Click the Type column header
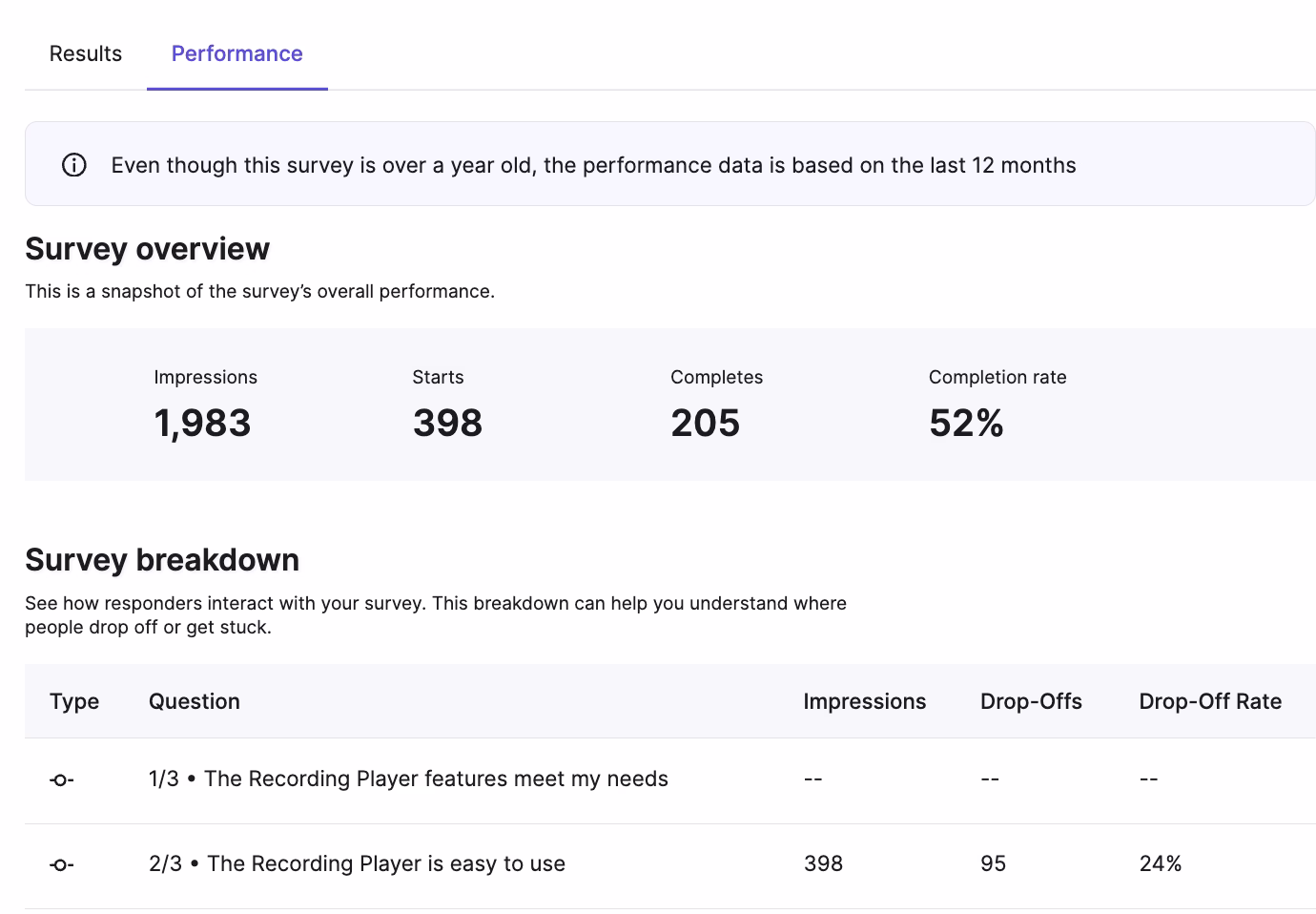The width and height of the screenshot is (1316, 914). tap(74, 701)
